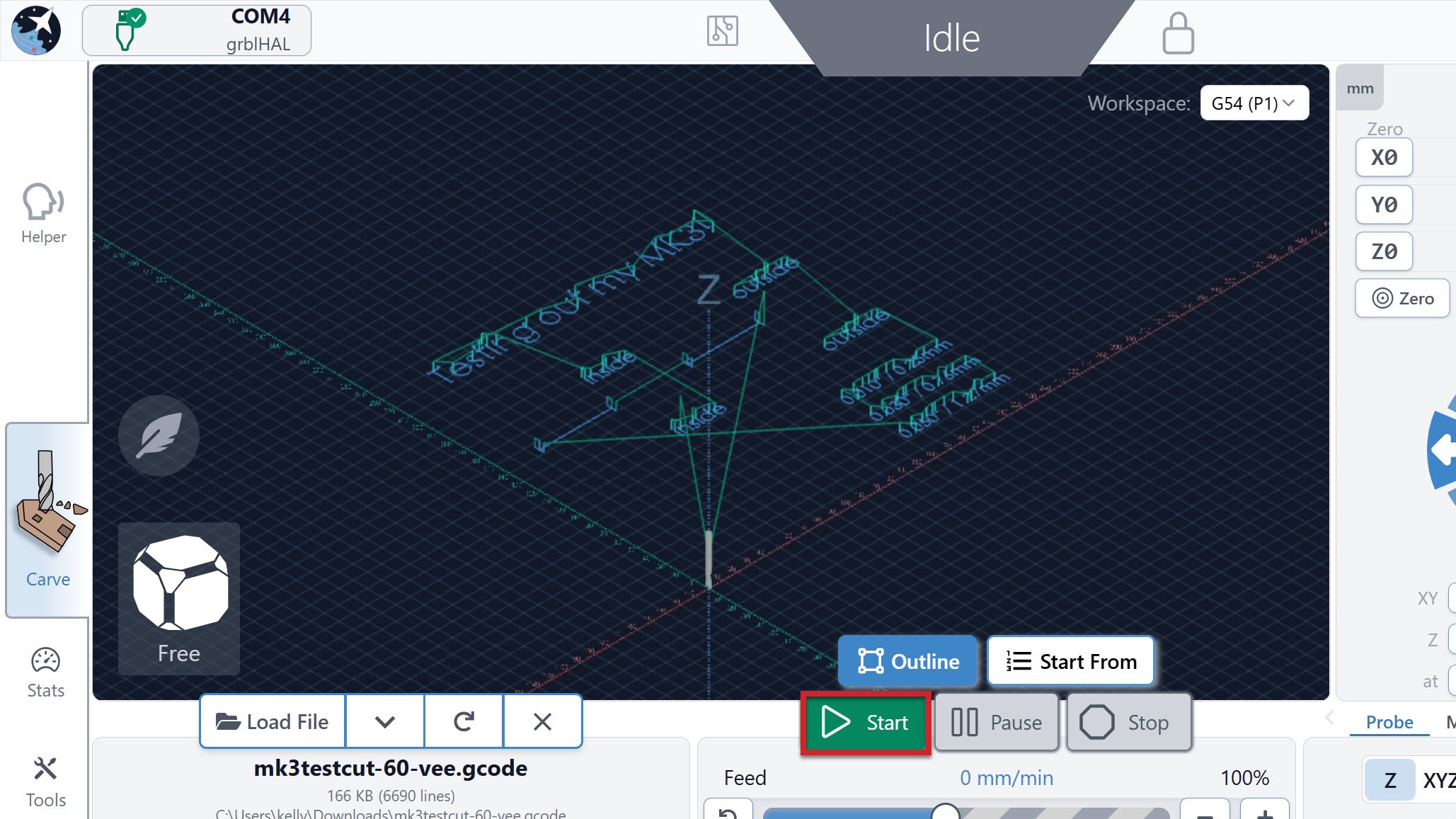The height and width of the screenshot is (819, 1456).
Task: Click the lock icon beside Idle
Action: (1178, 33)
